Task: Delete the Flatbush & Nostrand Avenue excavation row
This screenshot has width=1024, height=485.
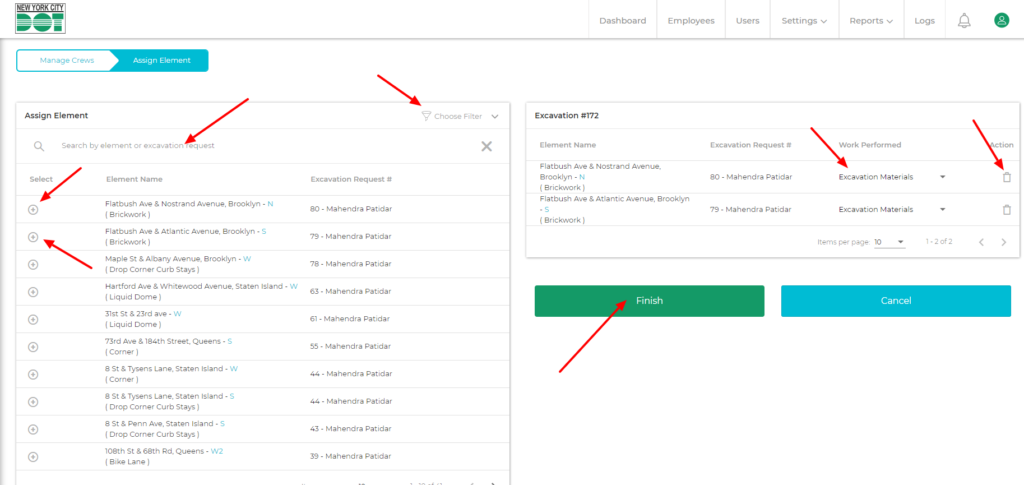Action: point(1006,177)
